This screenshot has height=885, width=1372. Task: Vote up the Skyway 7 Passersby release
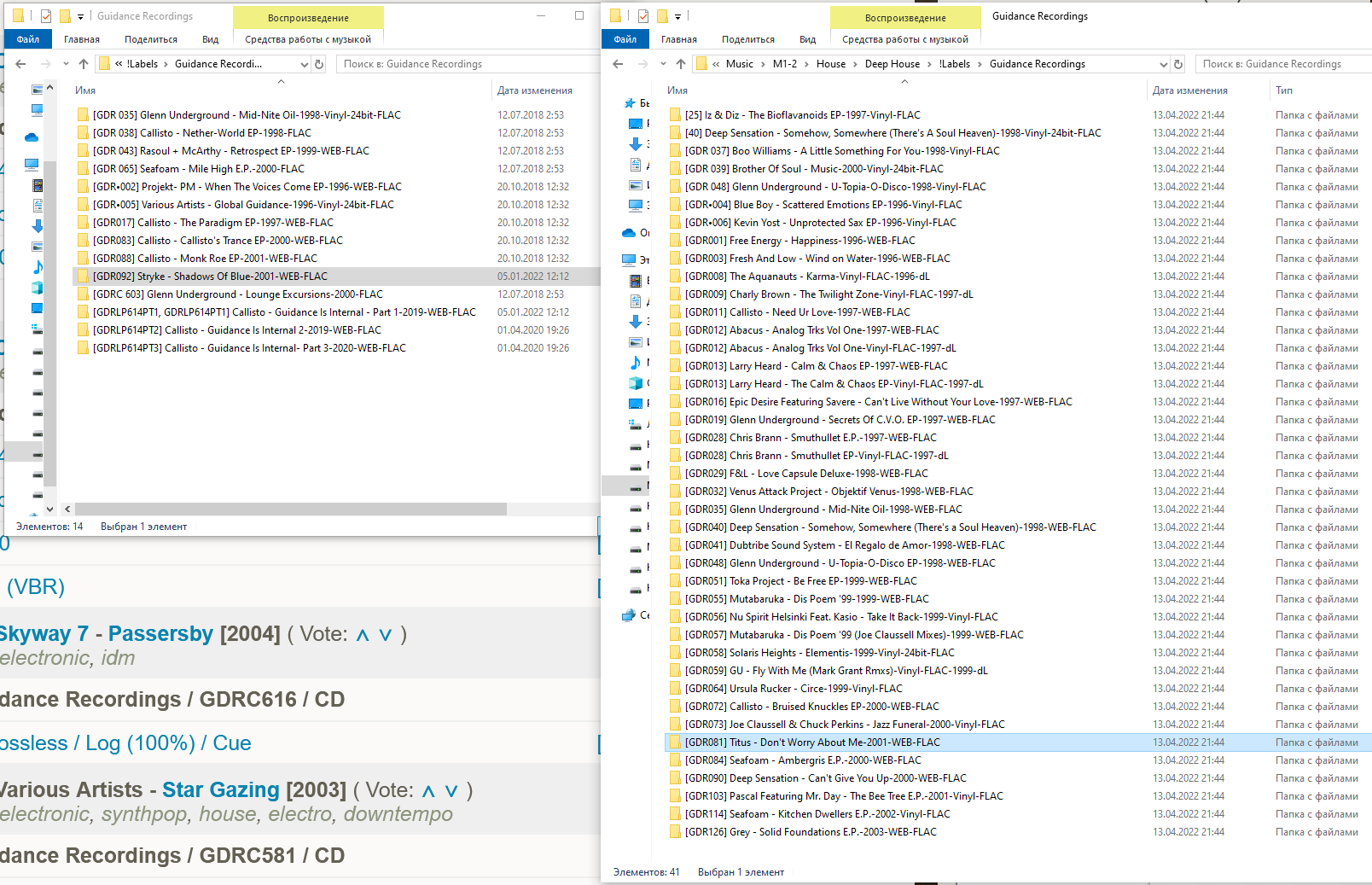tap(363, 635)
